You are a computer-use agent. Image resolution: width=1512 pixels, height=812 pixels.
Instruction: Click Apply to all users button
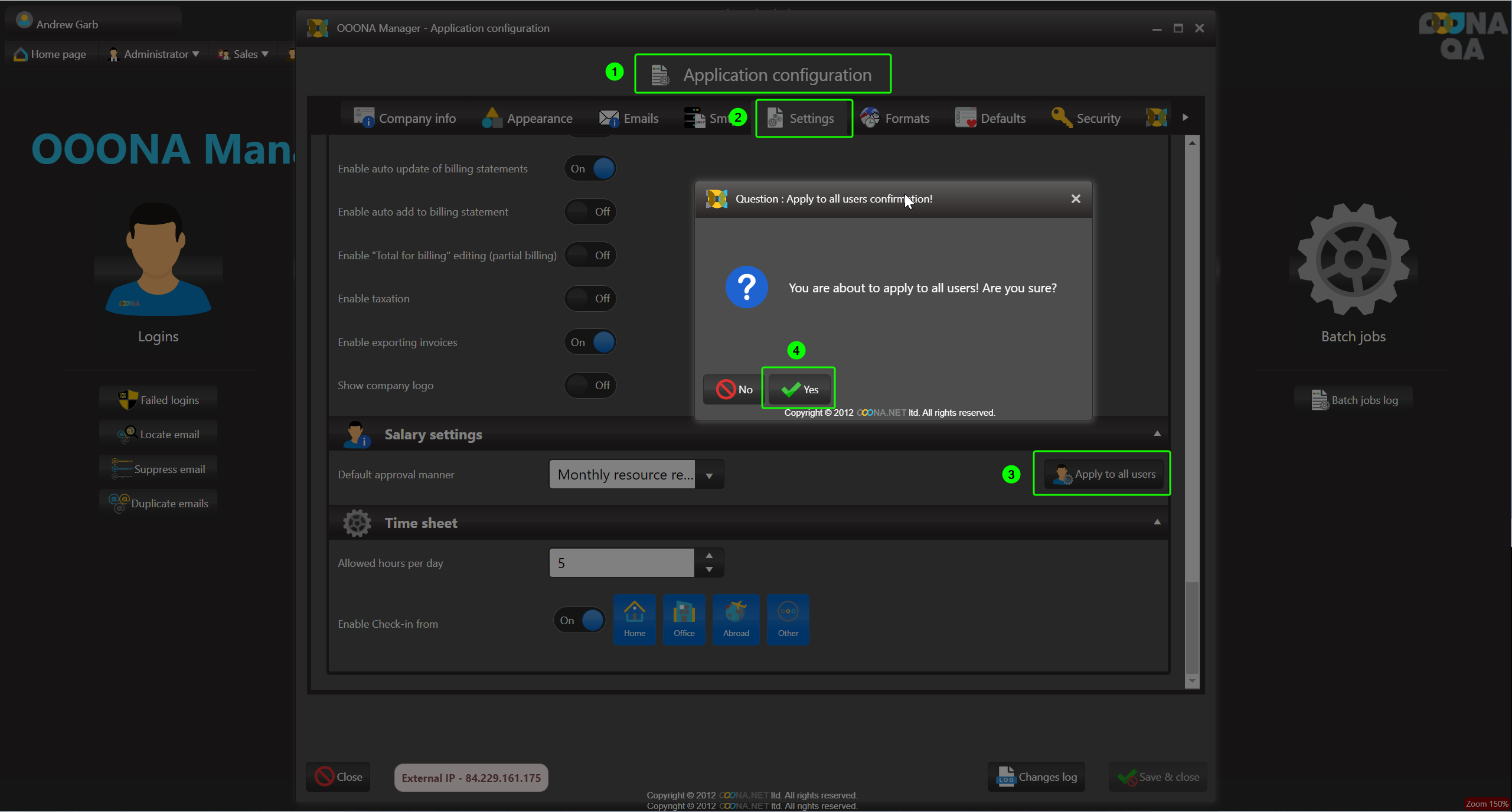click(x=1103, y=474)
